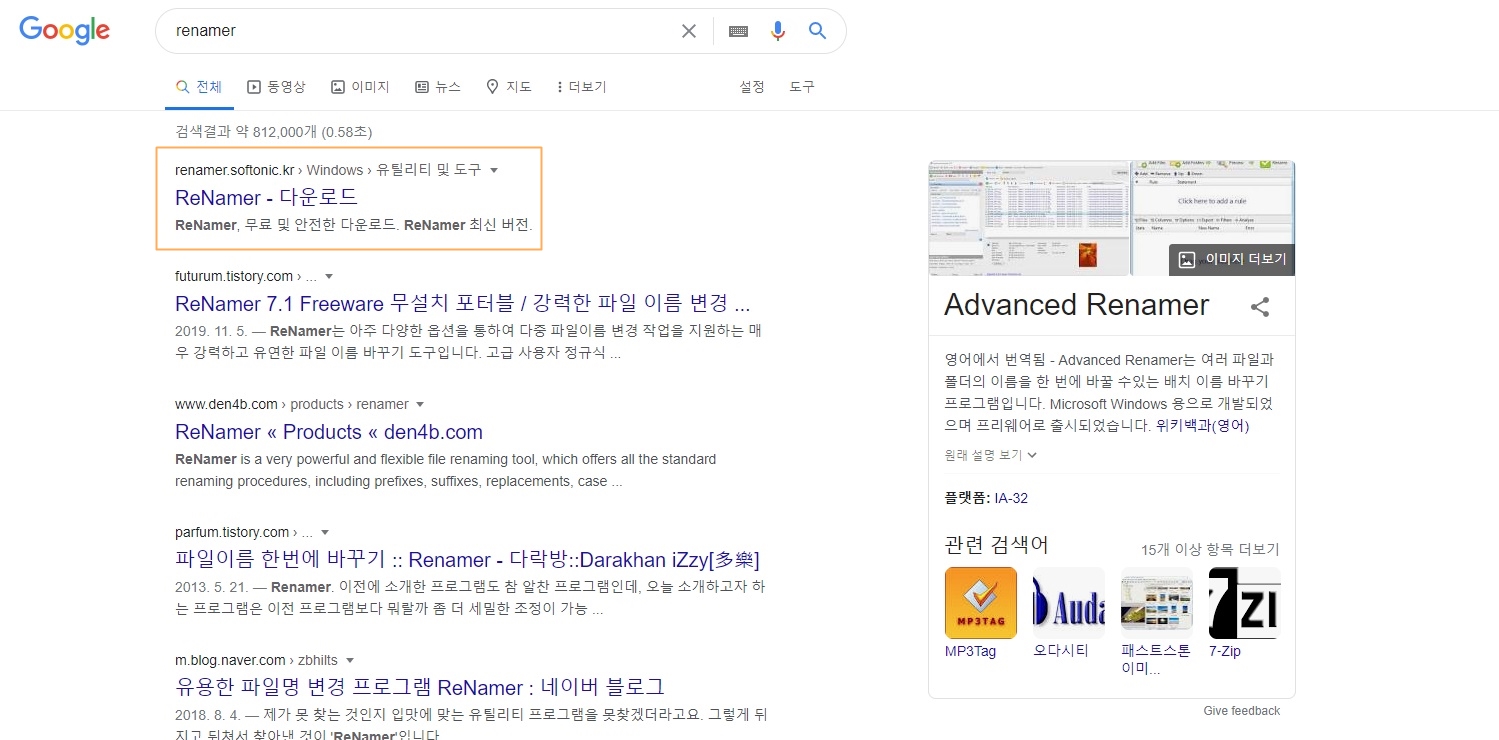Start voice search with the microphone icon
Image resolution: width=1499 pixels, height=740 pixels.
(778, 31)
